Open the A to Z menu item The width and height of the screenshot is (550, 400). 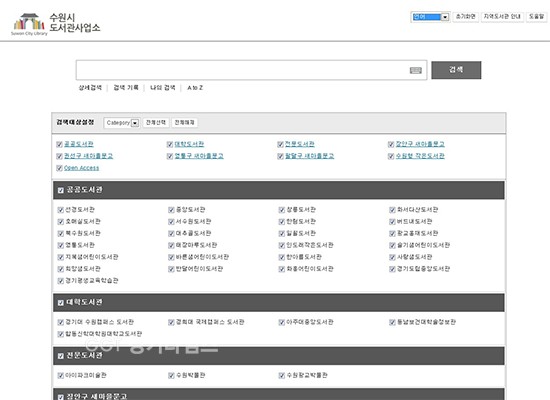[195, 88]
